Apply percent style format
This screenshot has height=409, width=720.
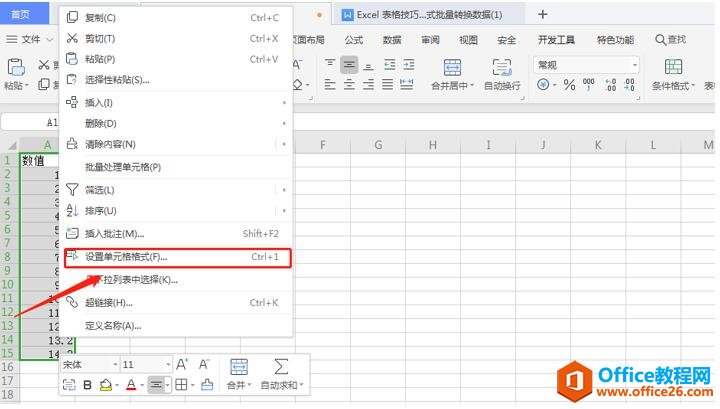click(569, 84)
